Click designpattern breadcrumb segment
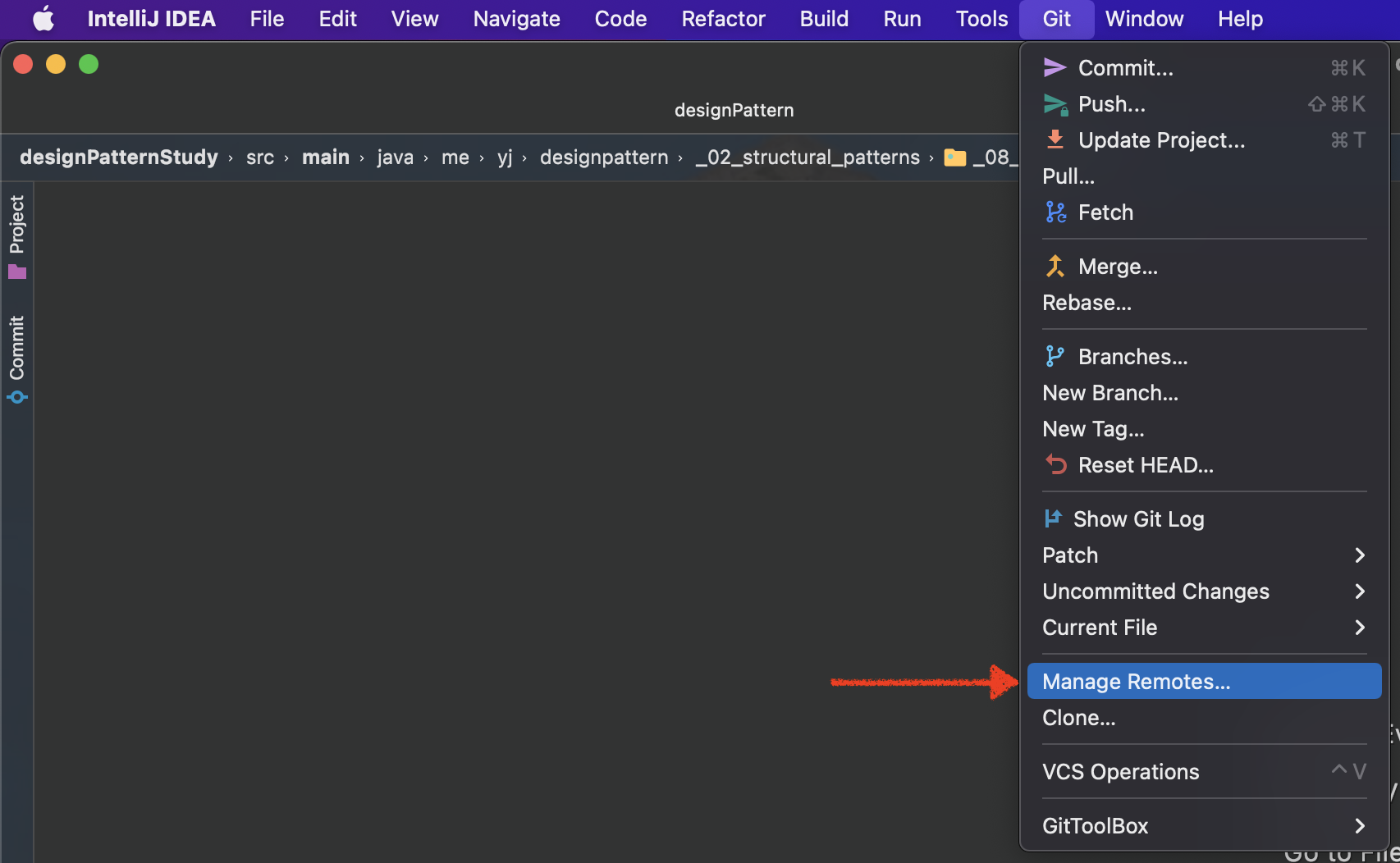The width and height of the screenshot is (1400, 863). 604,157
